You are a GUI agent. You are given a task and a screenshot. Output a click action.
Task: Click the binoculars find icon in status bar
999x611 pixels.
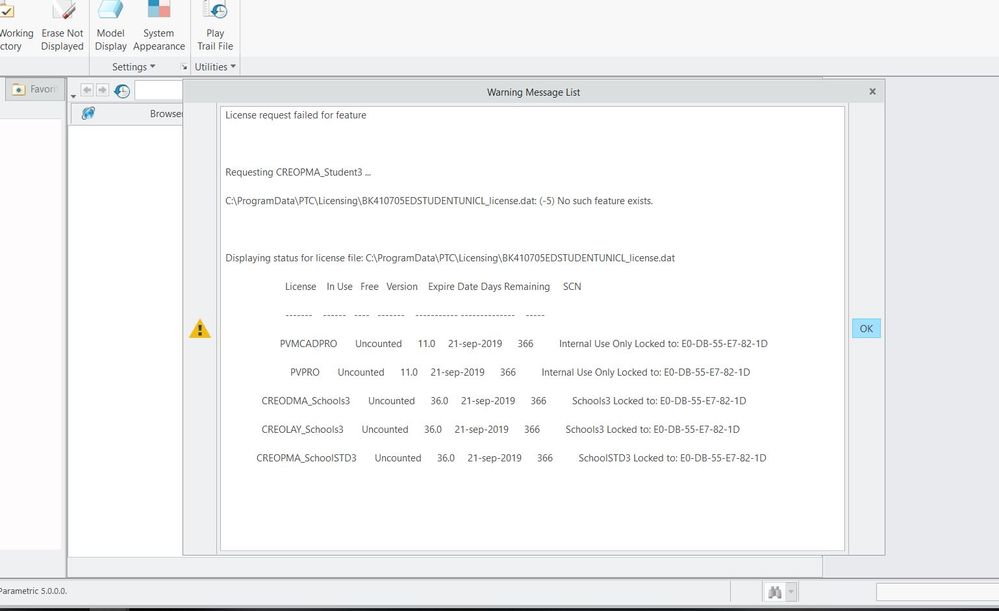tap(775, 592)
